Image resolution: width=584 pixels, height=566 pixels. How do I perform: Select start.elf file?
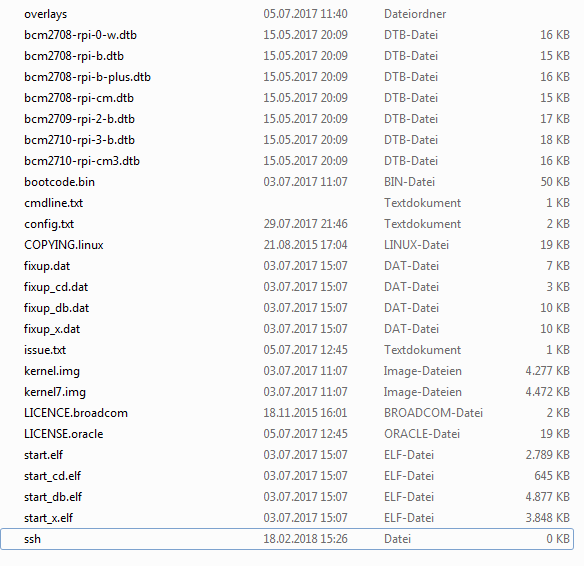tap(44, 455)
